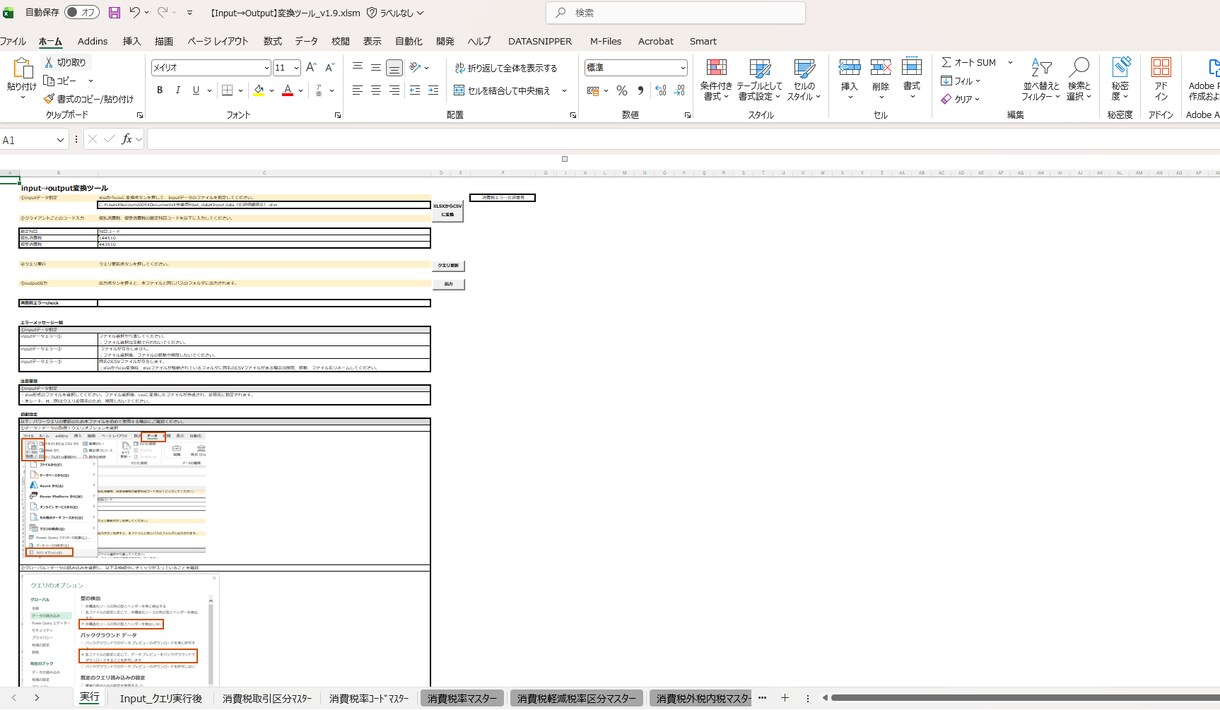This screenshot has width=1220, height=710.
Task: Click the Delete cells (削除) icon
Action: click(880, 67)
